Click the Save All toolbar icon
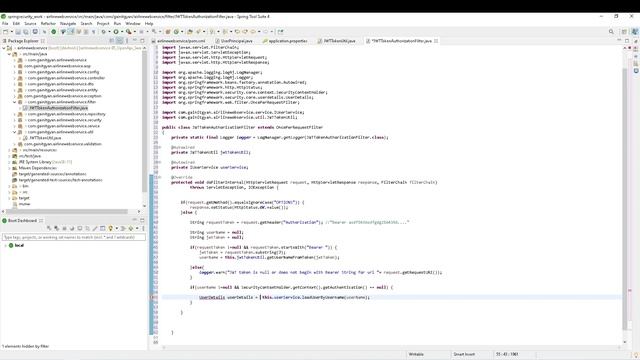Screen dimensions: 640x360 (x=26, y=32)
